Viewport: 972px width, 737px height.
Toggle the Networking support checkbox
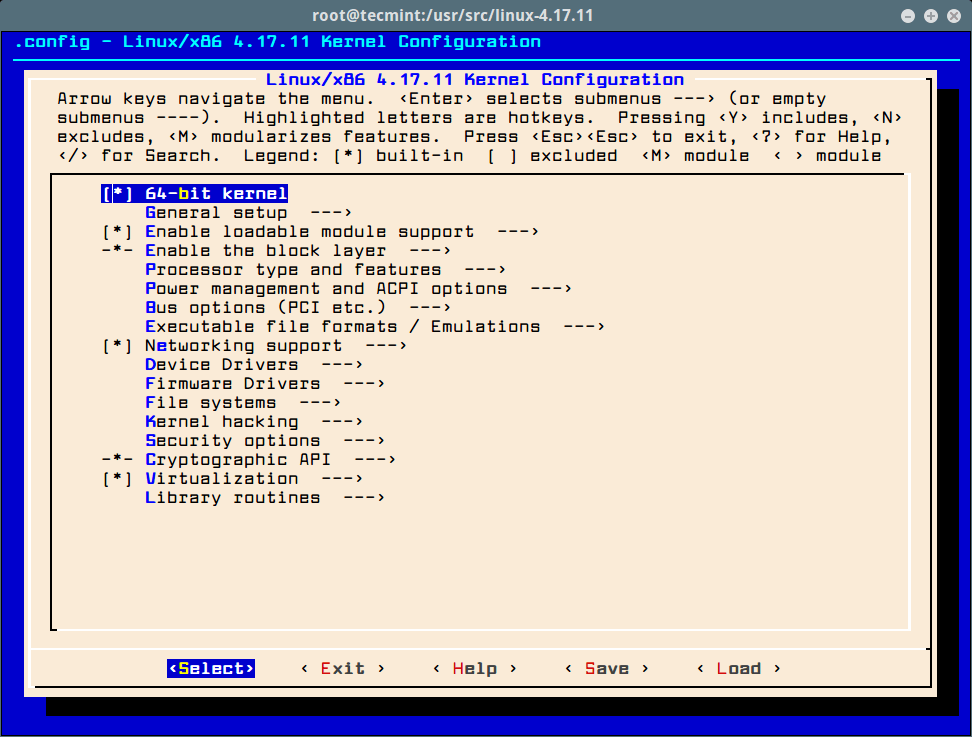coord(117,346)
